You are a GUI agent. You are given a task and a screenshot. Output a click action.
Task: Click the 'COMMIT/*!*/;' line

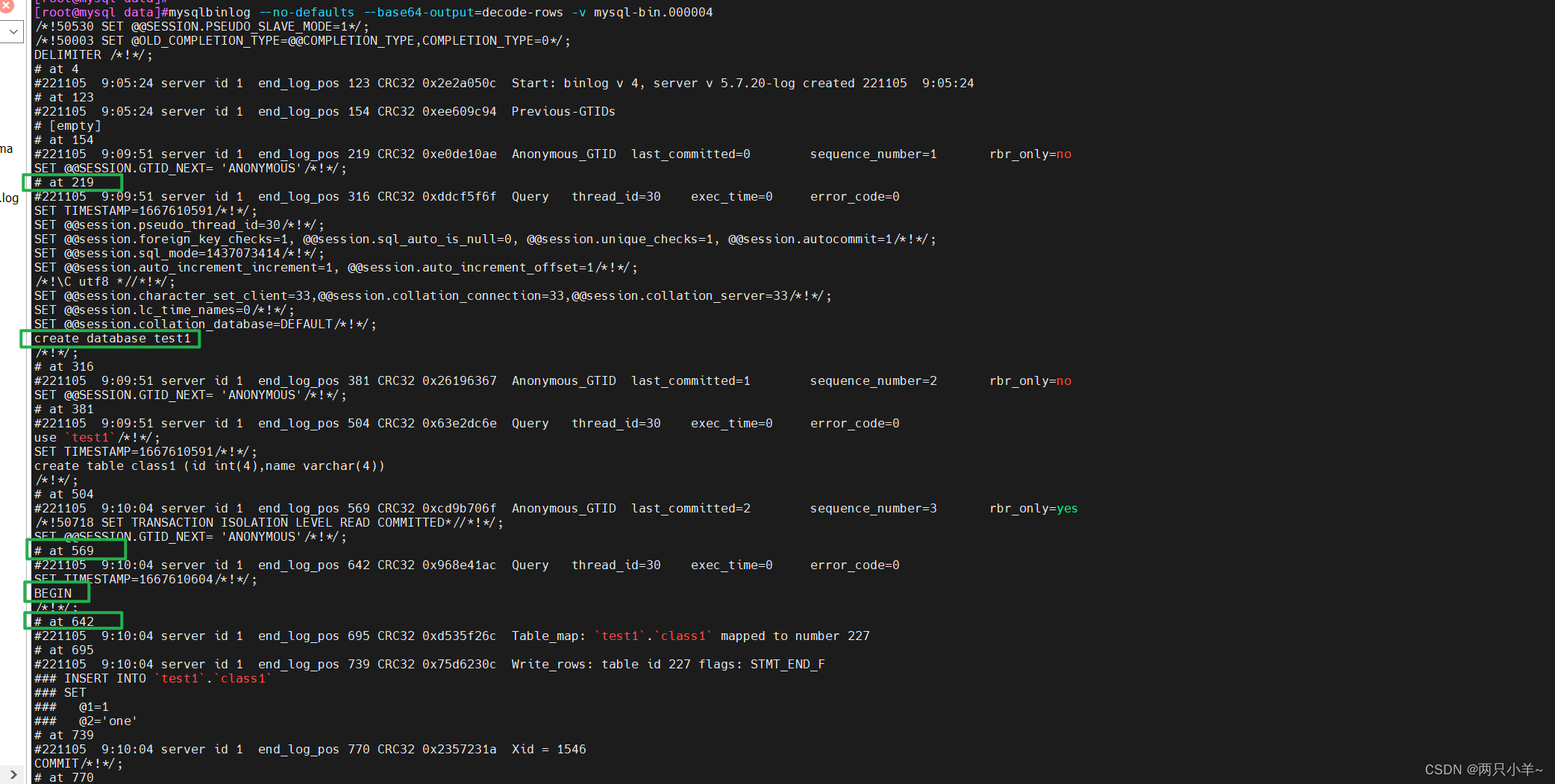coord(79,764)
